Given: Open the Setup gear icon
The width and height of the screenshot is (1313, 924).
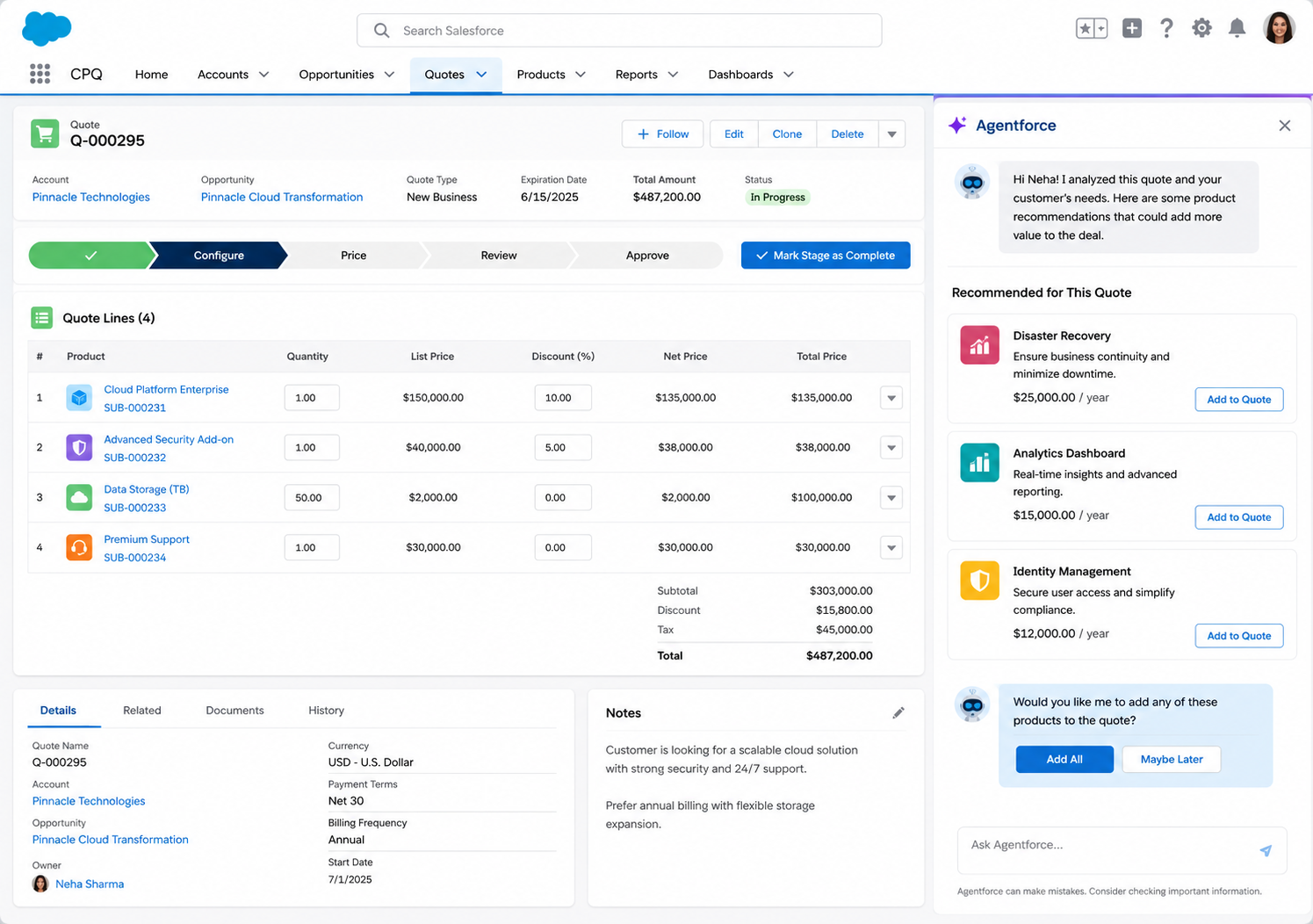Looking at the screenshot, I should (x=1201, y=28).
